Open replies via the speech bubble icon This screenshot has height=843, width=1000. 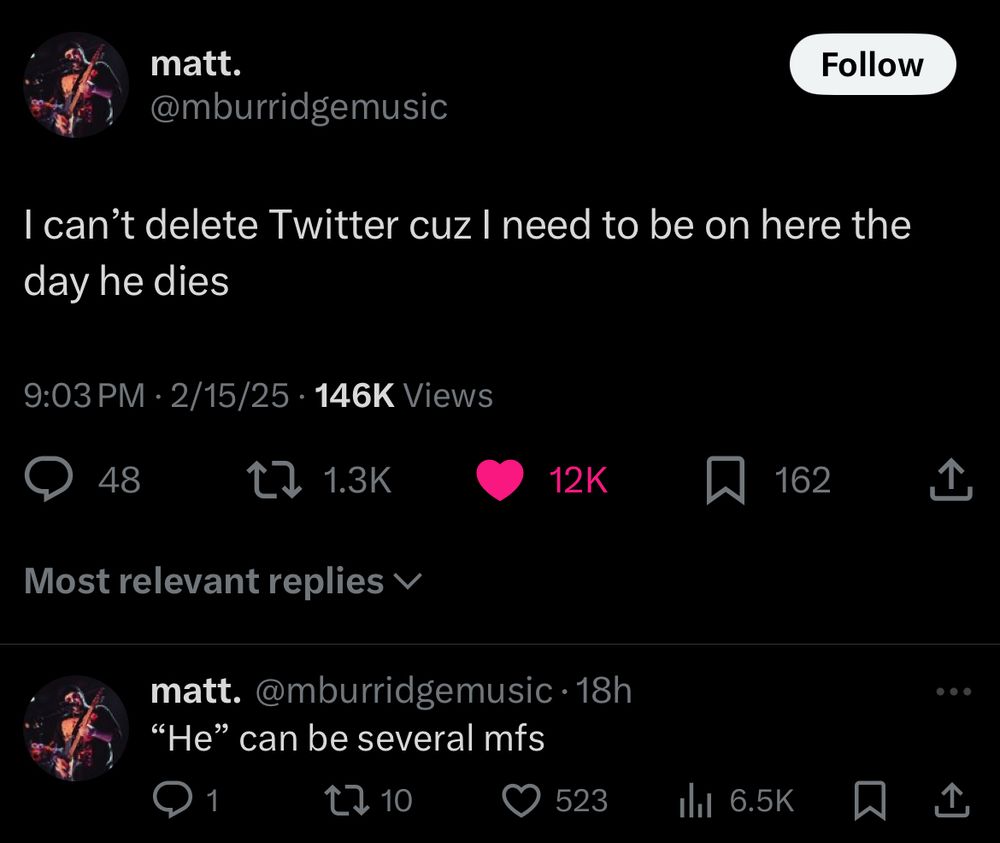tap(48, 480)
